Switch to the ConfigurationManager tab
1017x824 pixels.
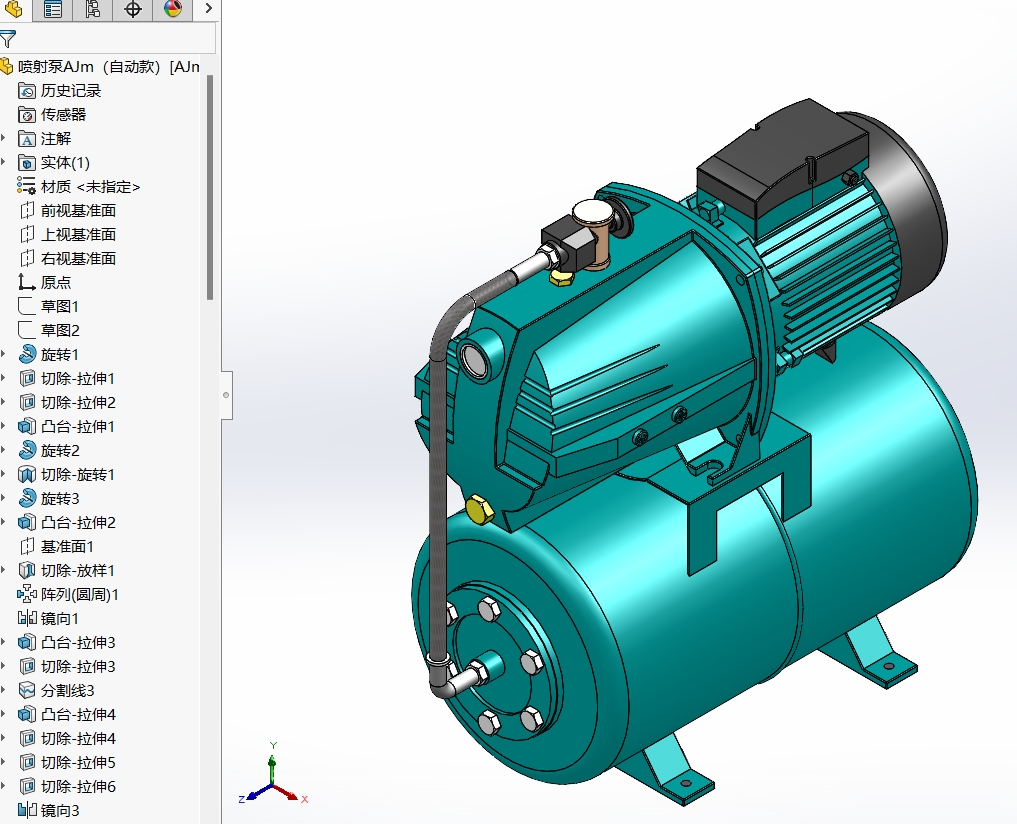(x=93, y=9)
